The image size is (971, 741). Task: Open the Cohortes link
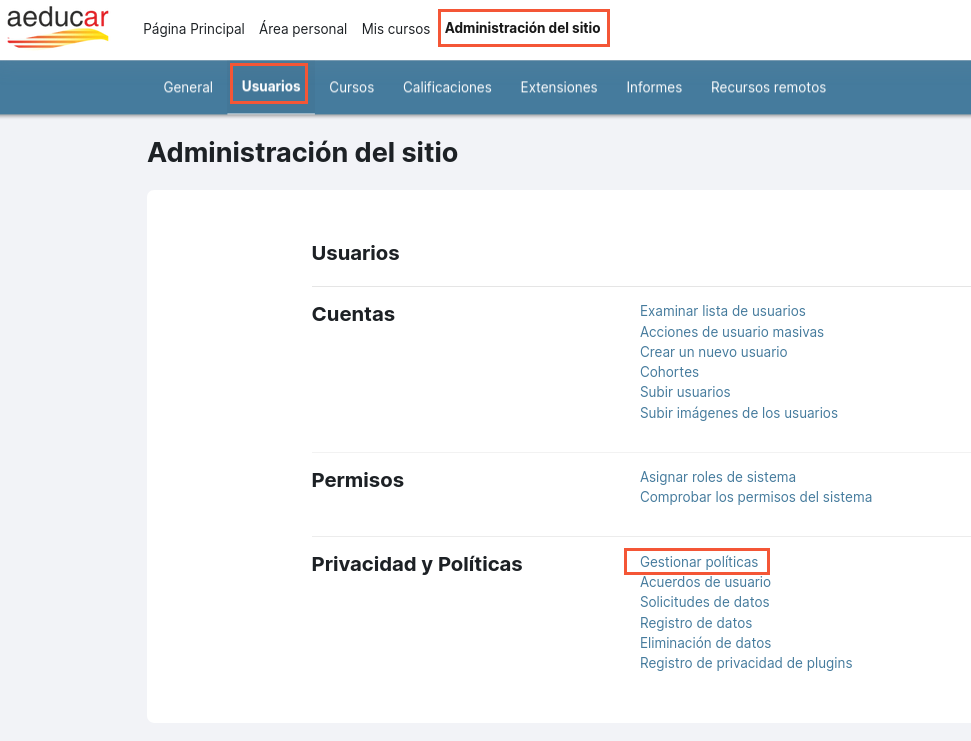(669, 372)
